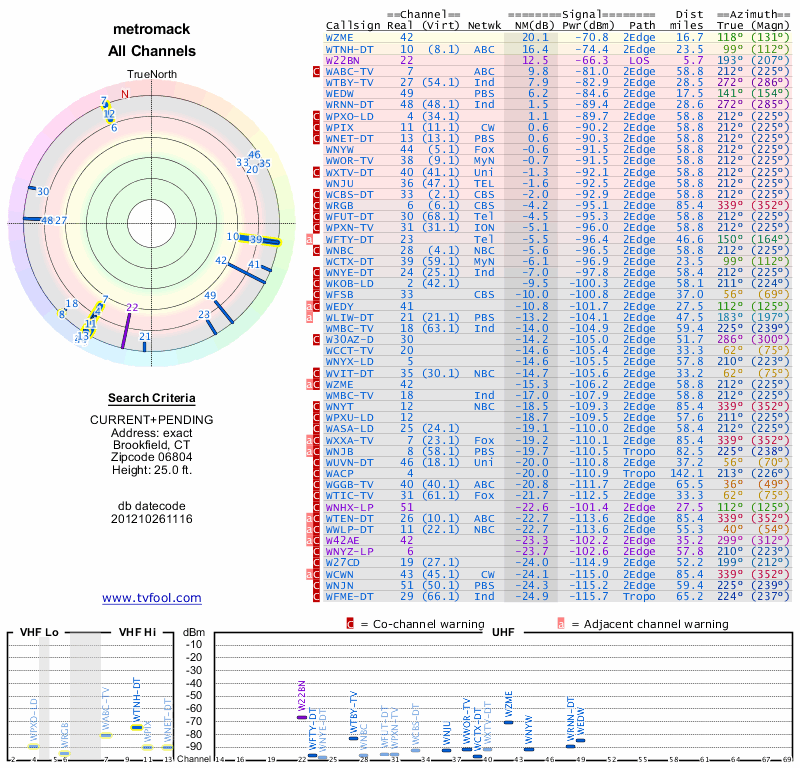Viewport: 800px width, 768px height.
Task: Click the Search Criteria heading
Action: tap(151, 398)
